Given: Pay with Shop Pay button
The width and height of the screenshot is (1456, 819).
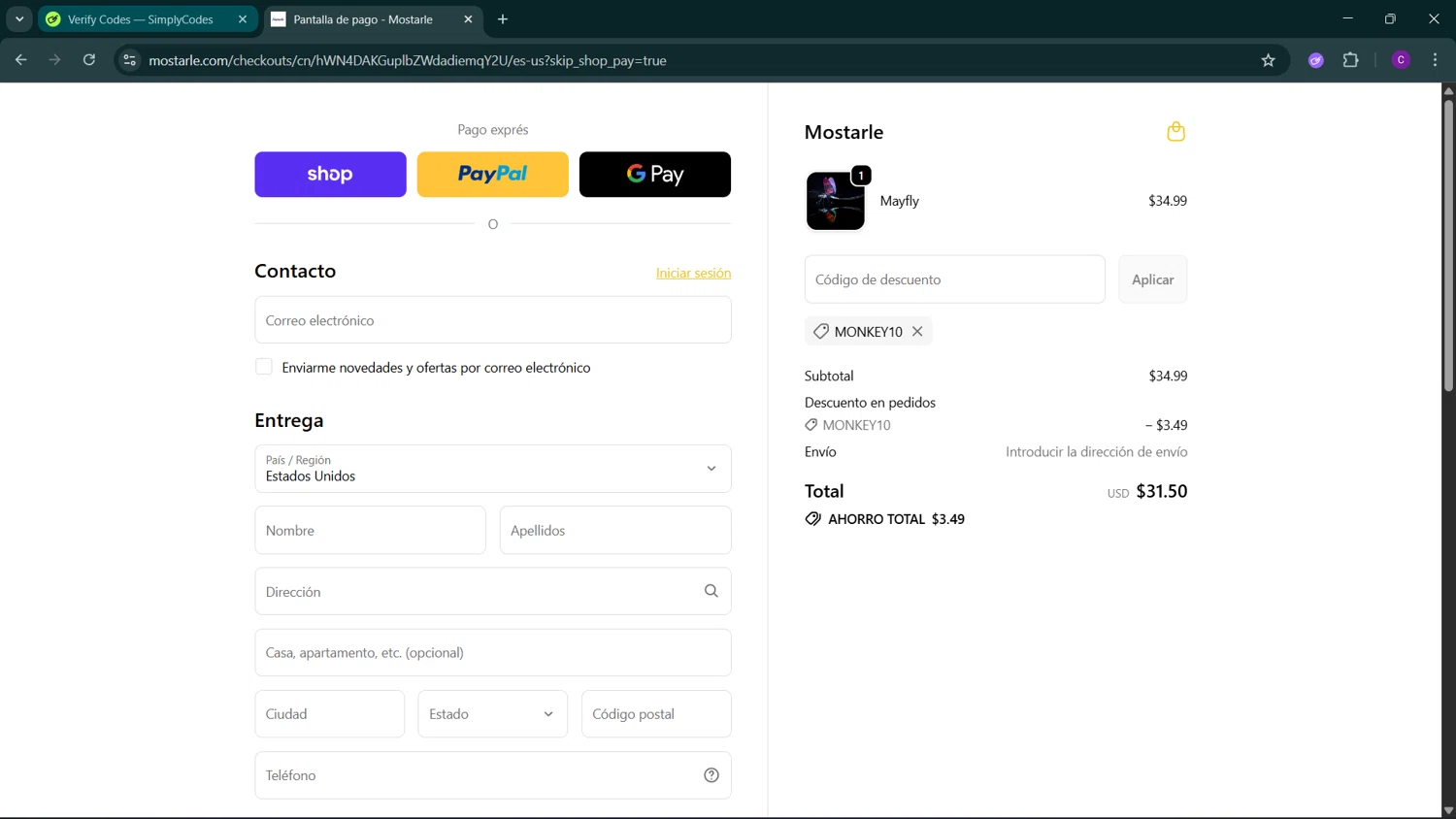Looking at the screenshot, I should coord(330,175).
